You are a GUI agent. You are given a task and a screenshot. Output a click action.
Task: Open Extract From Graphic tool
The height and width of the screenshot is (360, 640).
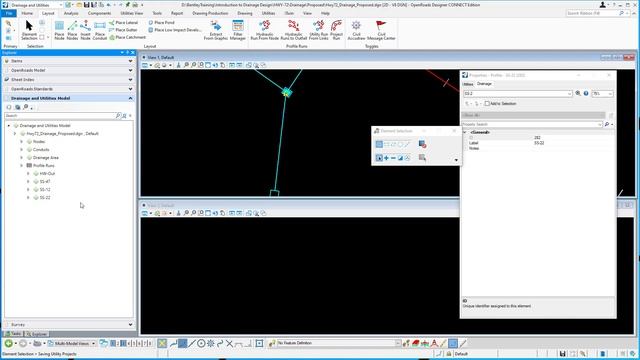coord(216,30)
